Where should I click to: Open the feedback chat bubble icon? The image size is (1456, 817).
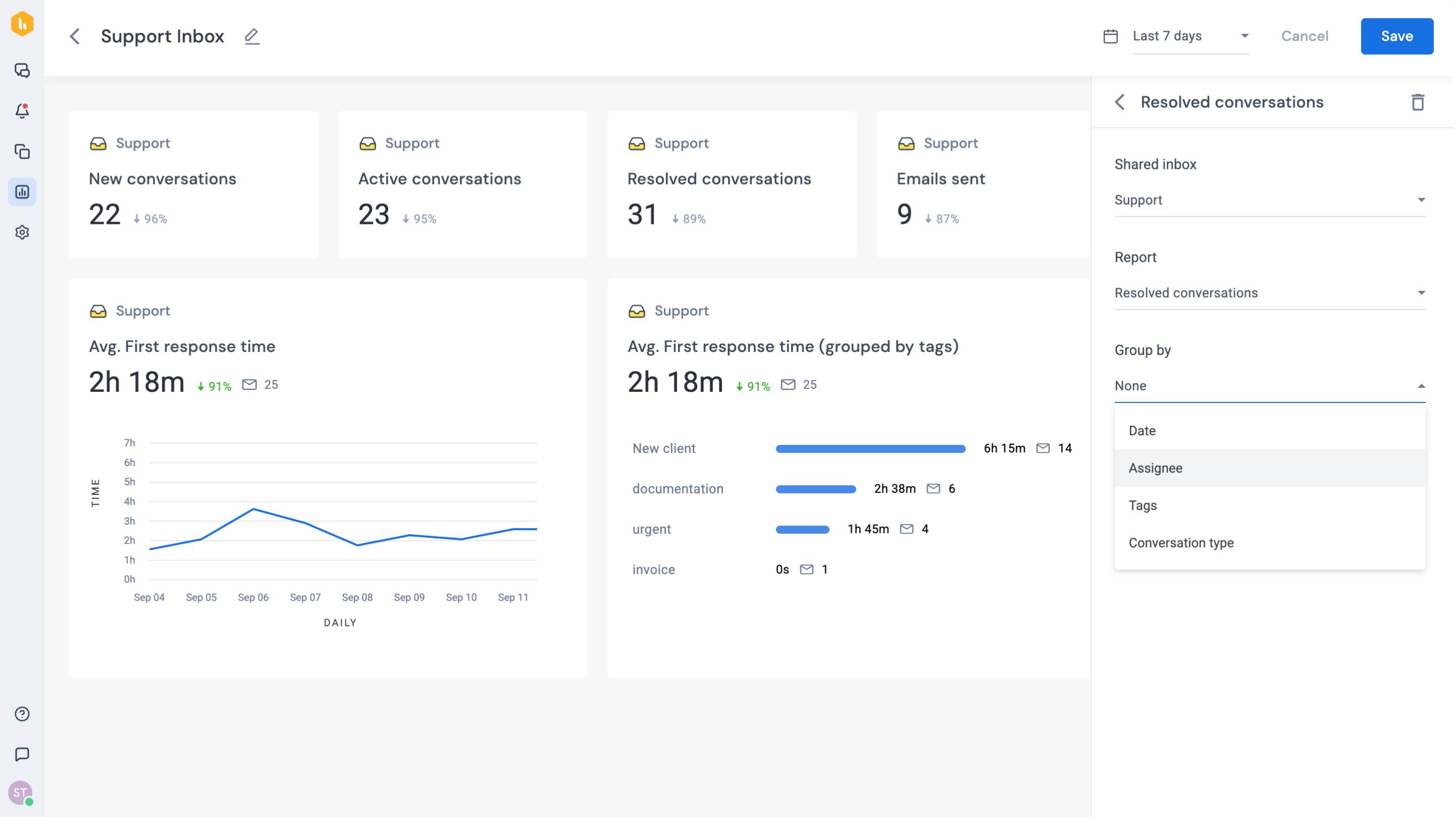[x=22, y=754]
